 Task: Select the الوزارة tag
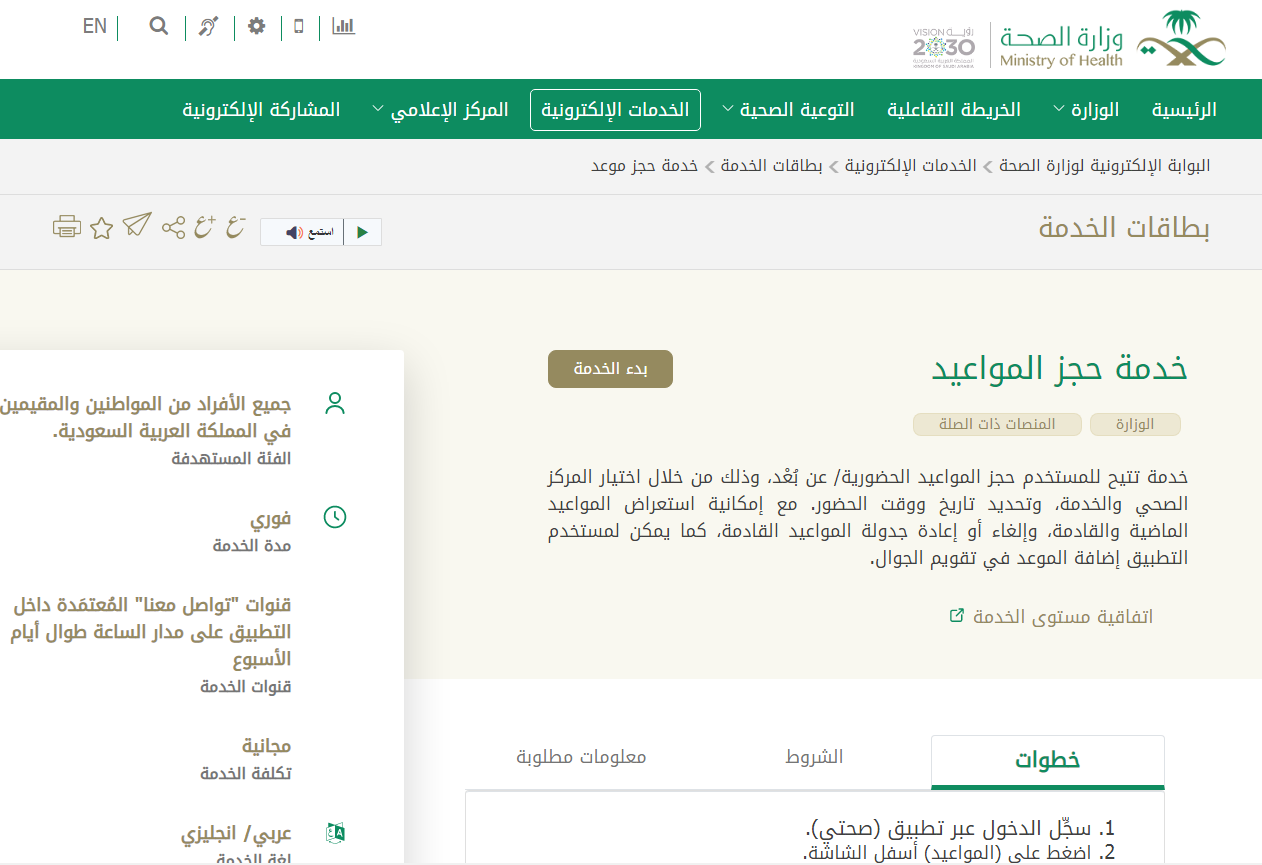tap(1135, 424)
